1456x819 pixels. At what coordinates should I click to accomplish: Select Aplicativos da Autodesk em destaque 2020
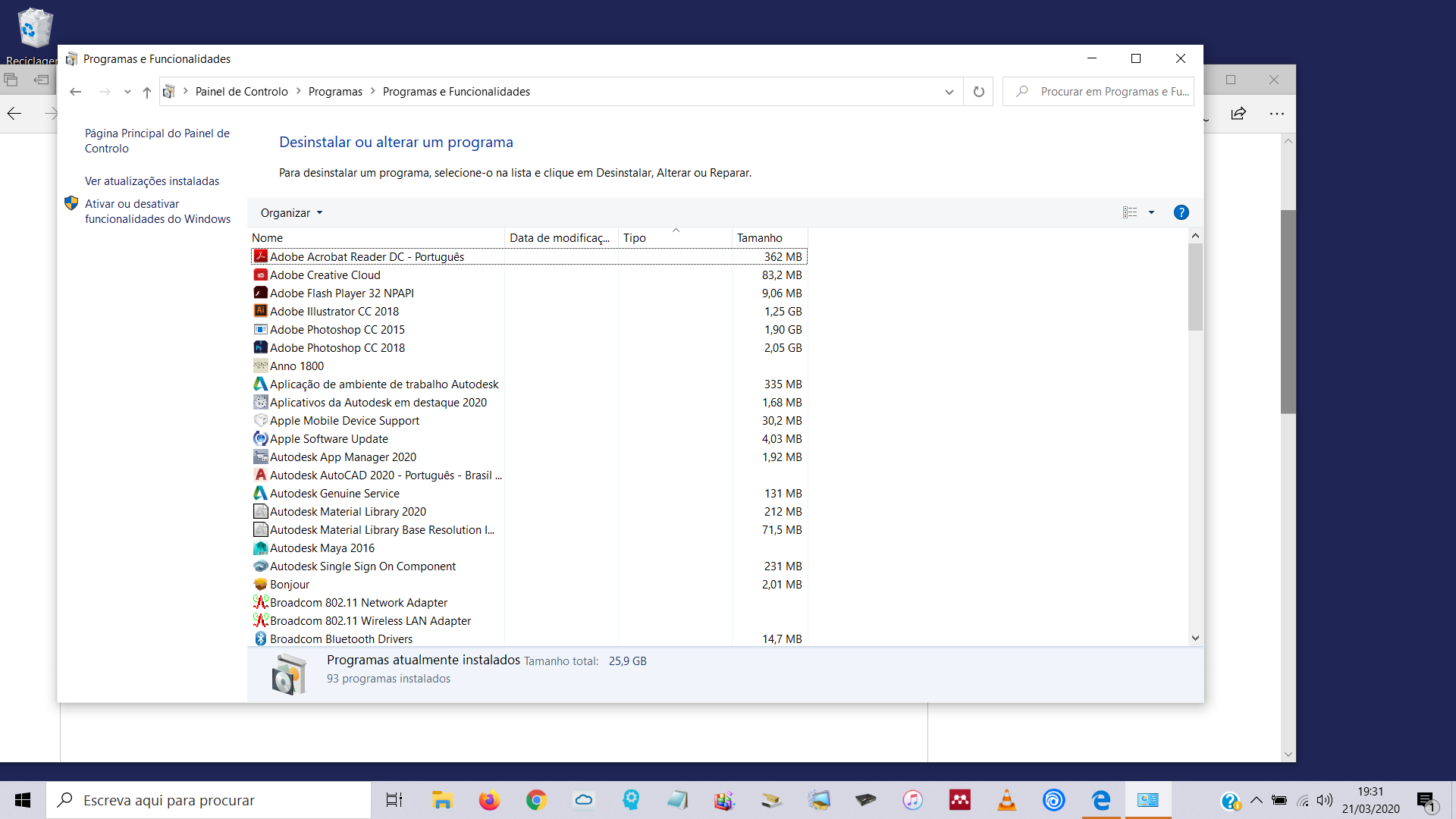coord(529,402)
